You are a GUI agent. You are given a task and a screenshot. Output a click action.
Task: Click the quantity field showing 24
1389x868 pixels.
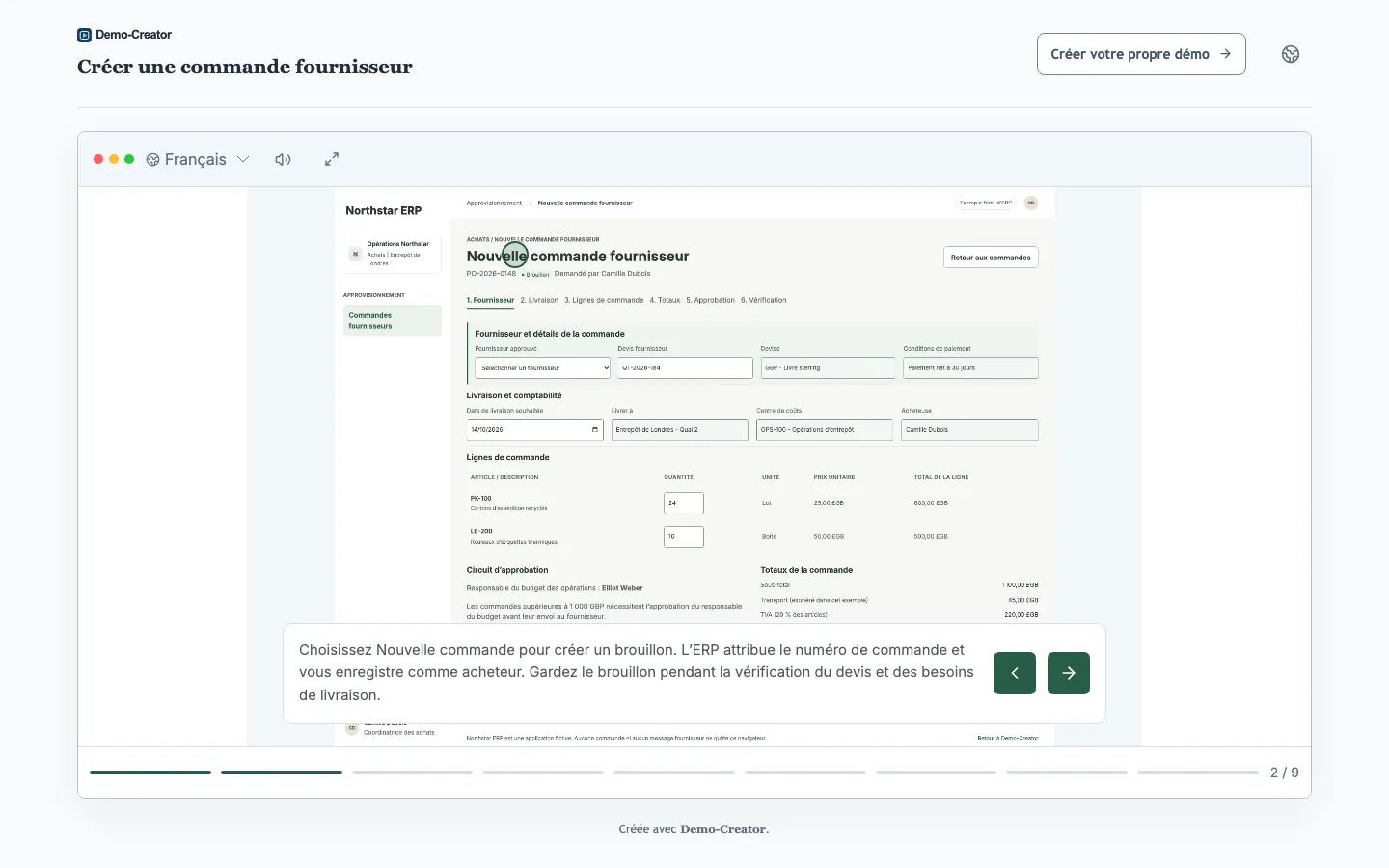(684, 502)
